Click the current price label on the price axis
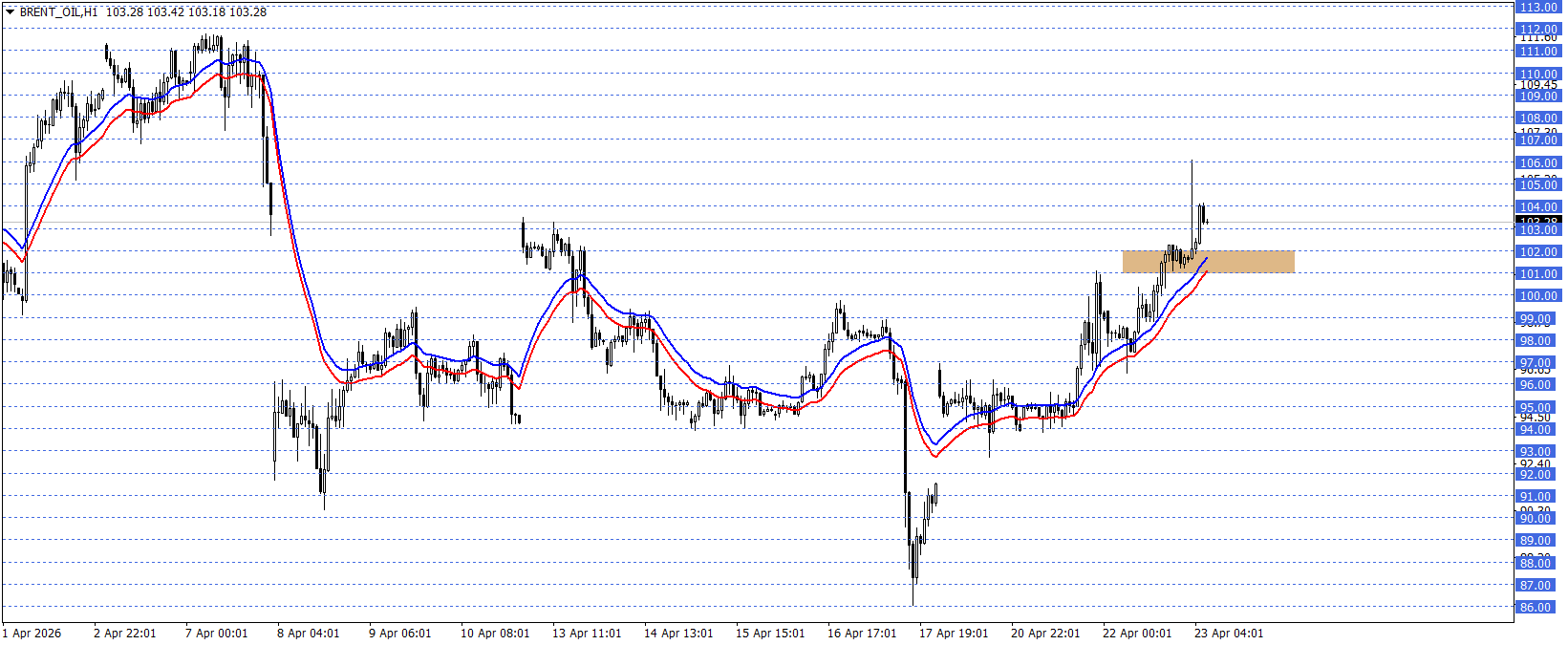Image resolution: width=1568 pixels, height=645 pixels. 1537,223
